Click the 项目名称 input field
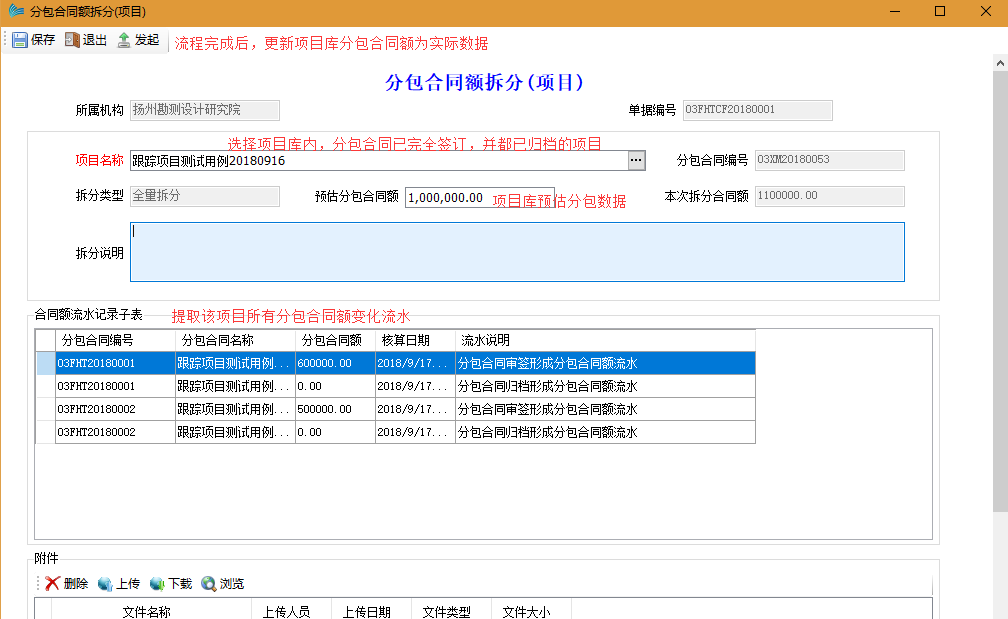This screenshot has height=619, width=1008. tap(379, 161)
